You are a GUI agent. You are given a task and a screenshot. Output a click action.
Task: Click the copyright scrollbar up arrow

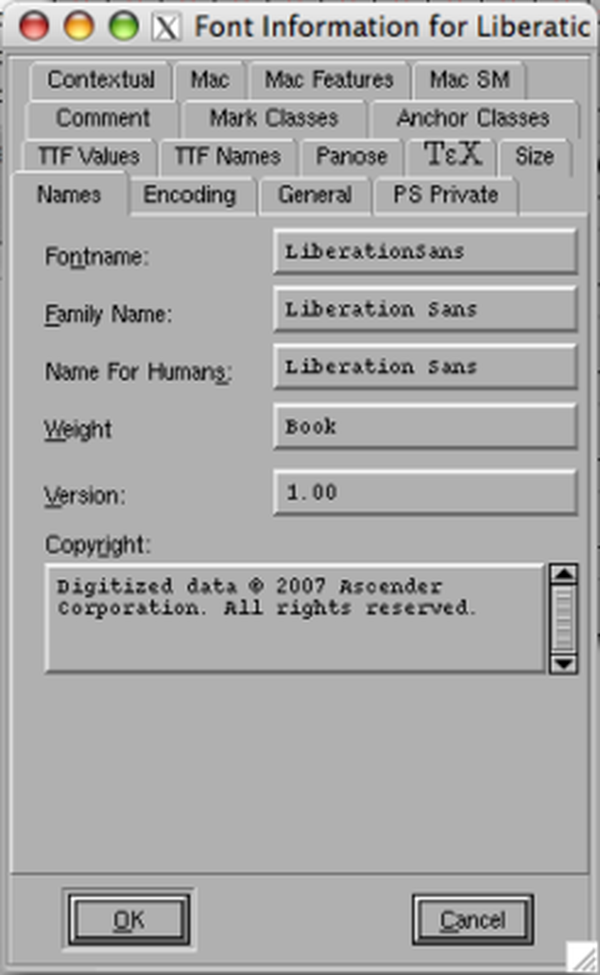[564, 573]
